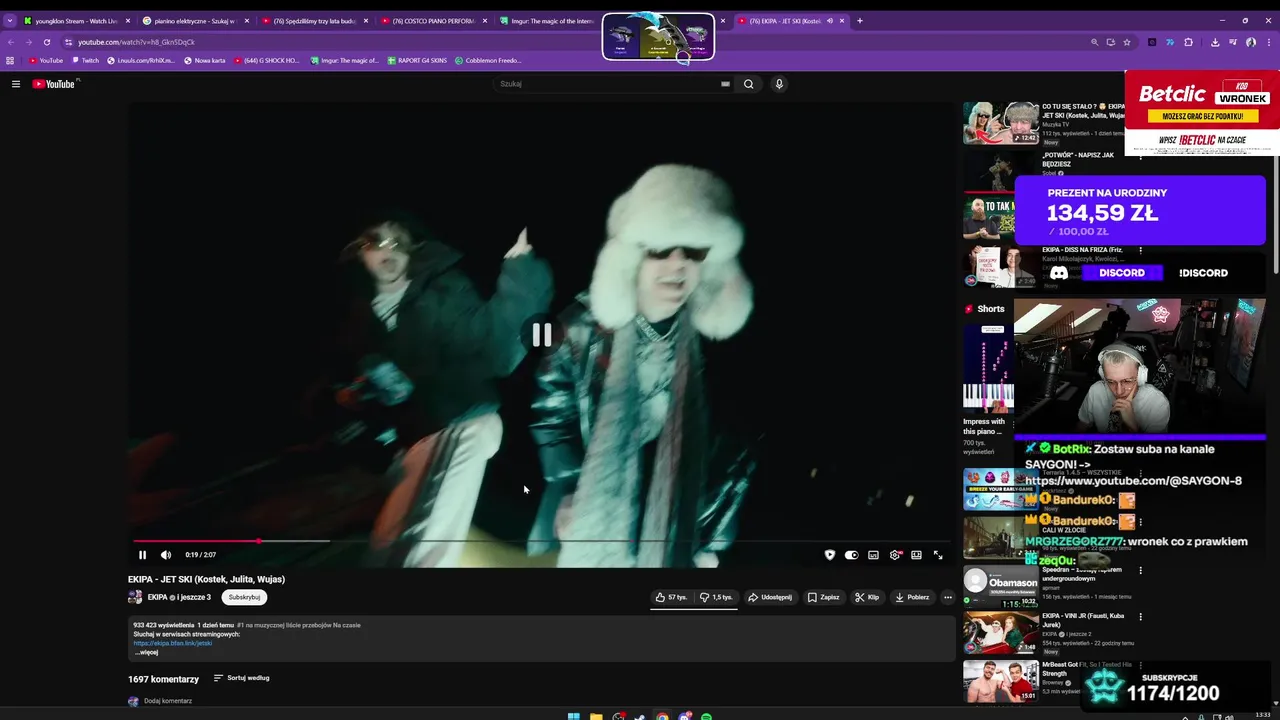Open more actions three-dot menu under video
Screen dimensions: 1280x720
click(x=948, y=597)
